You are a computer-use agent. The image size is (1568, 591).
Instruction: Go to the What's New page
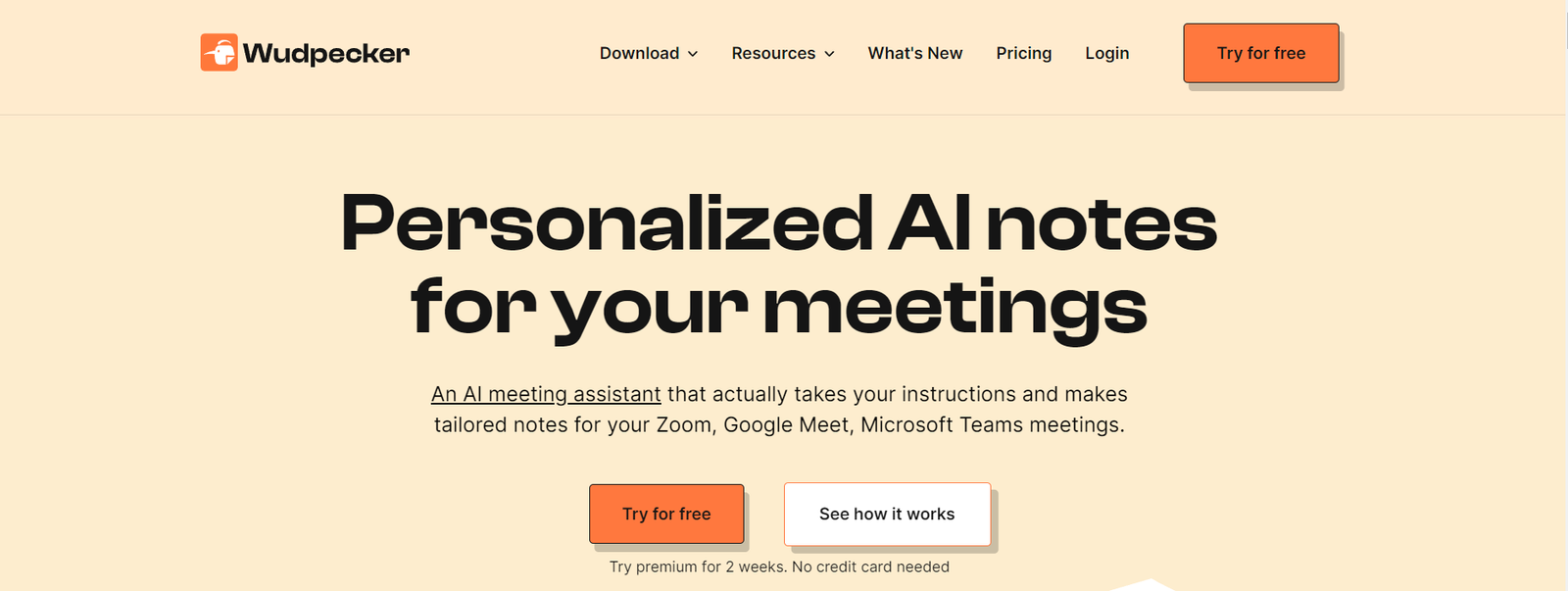coord(915,53)
